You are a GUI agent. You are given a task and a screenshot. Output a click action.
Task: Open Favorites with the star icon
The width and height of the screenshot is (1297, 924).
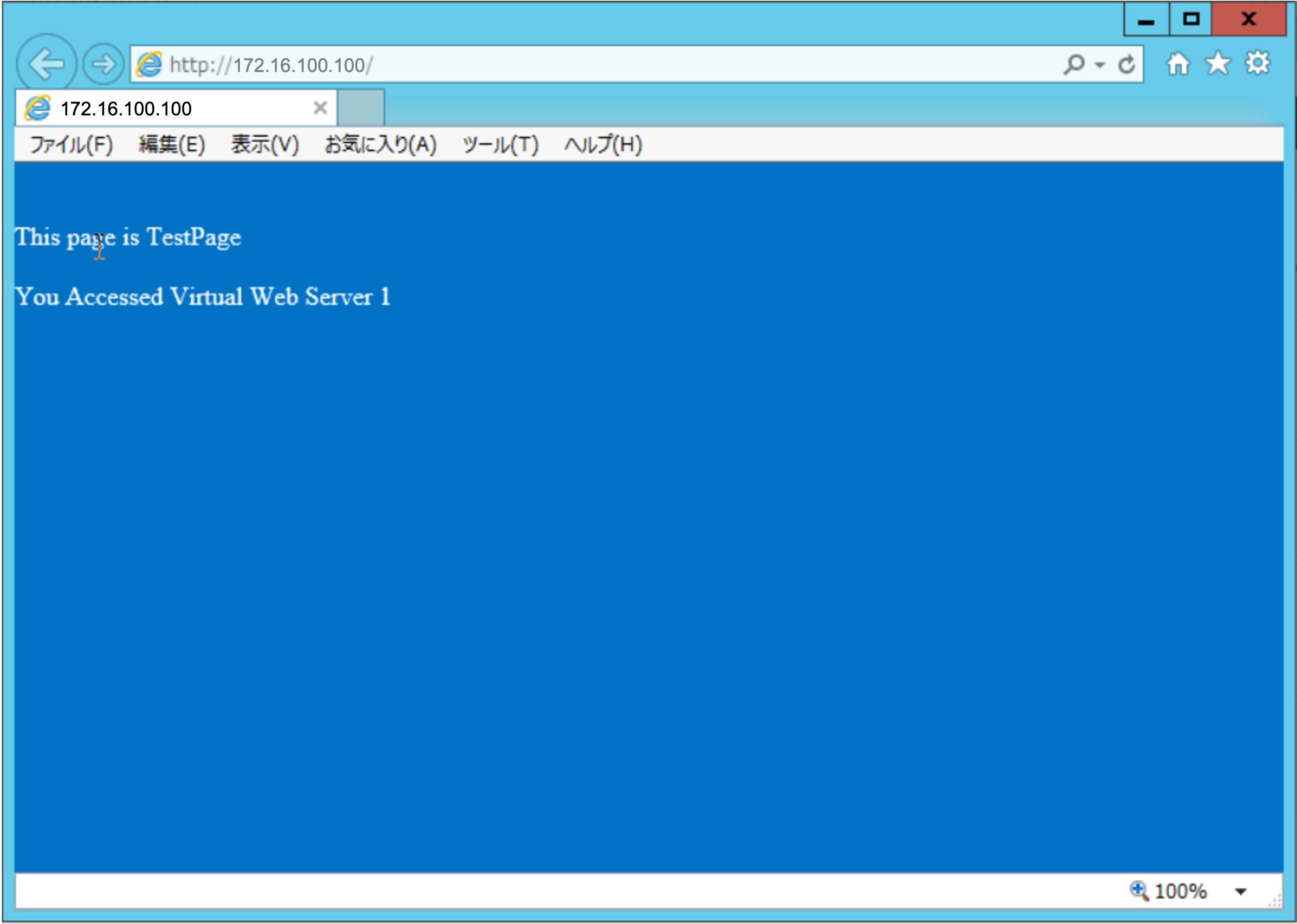[1218, 63]
